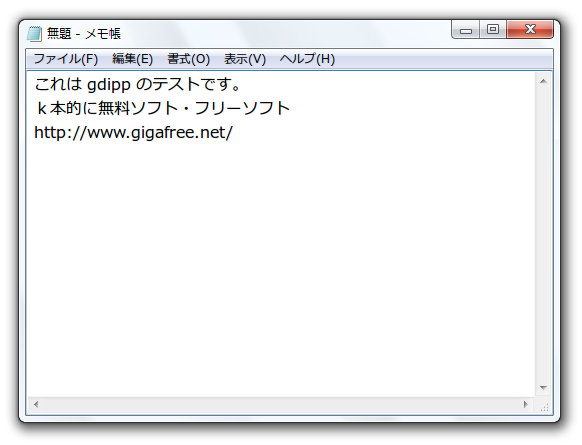
Task: Click the vertical scrollbar up arrow
Action: (543, 81)
